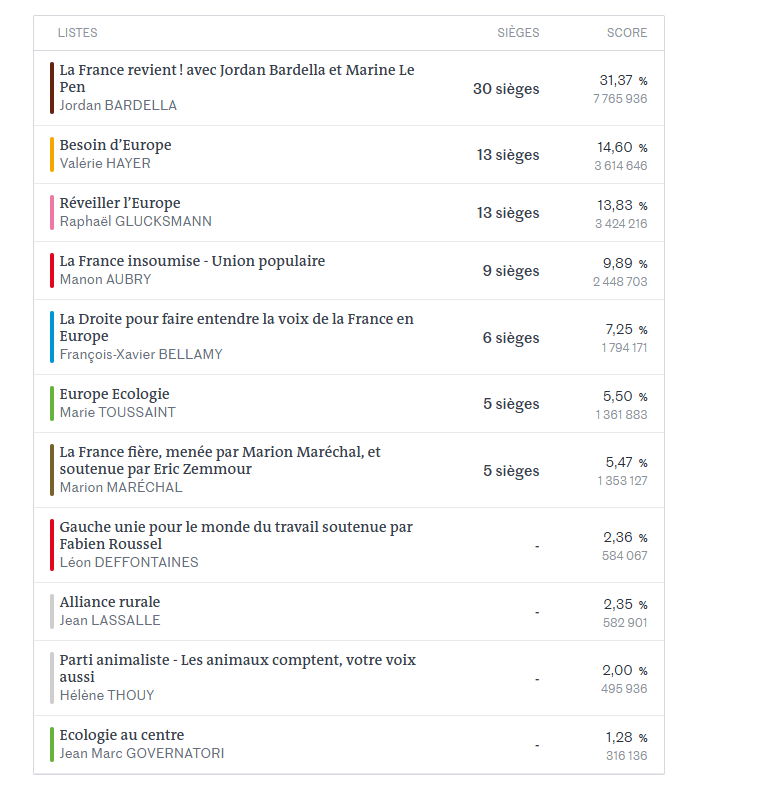Click the Réveiller l'Europe list title
Viewport: 768px width, 785px height.
point(120,203)
